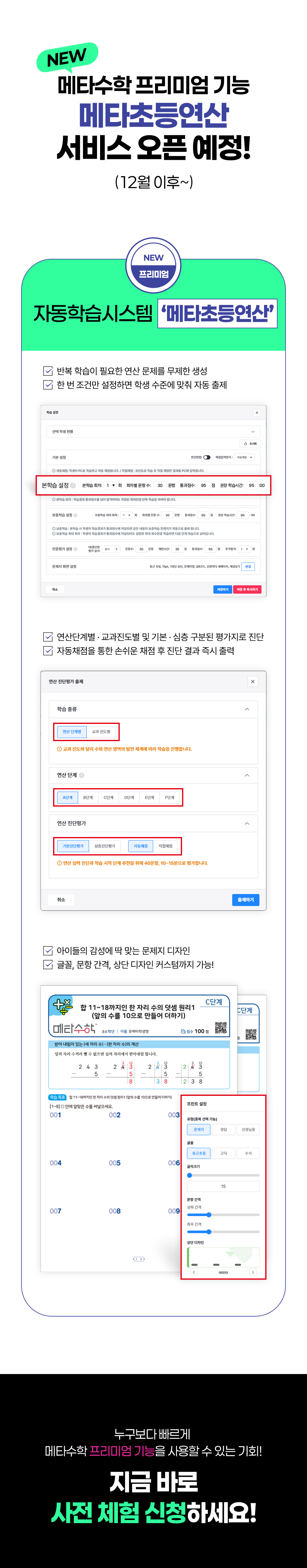
Task: Switch to 교과 진도별 tab
Action: click(101, 732)
